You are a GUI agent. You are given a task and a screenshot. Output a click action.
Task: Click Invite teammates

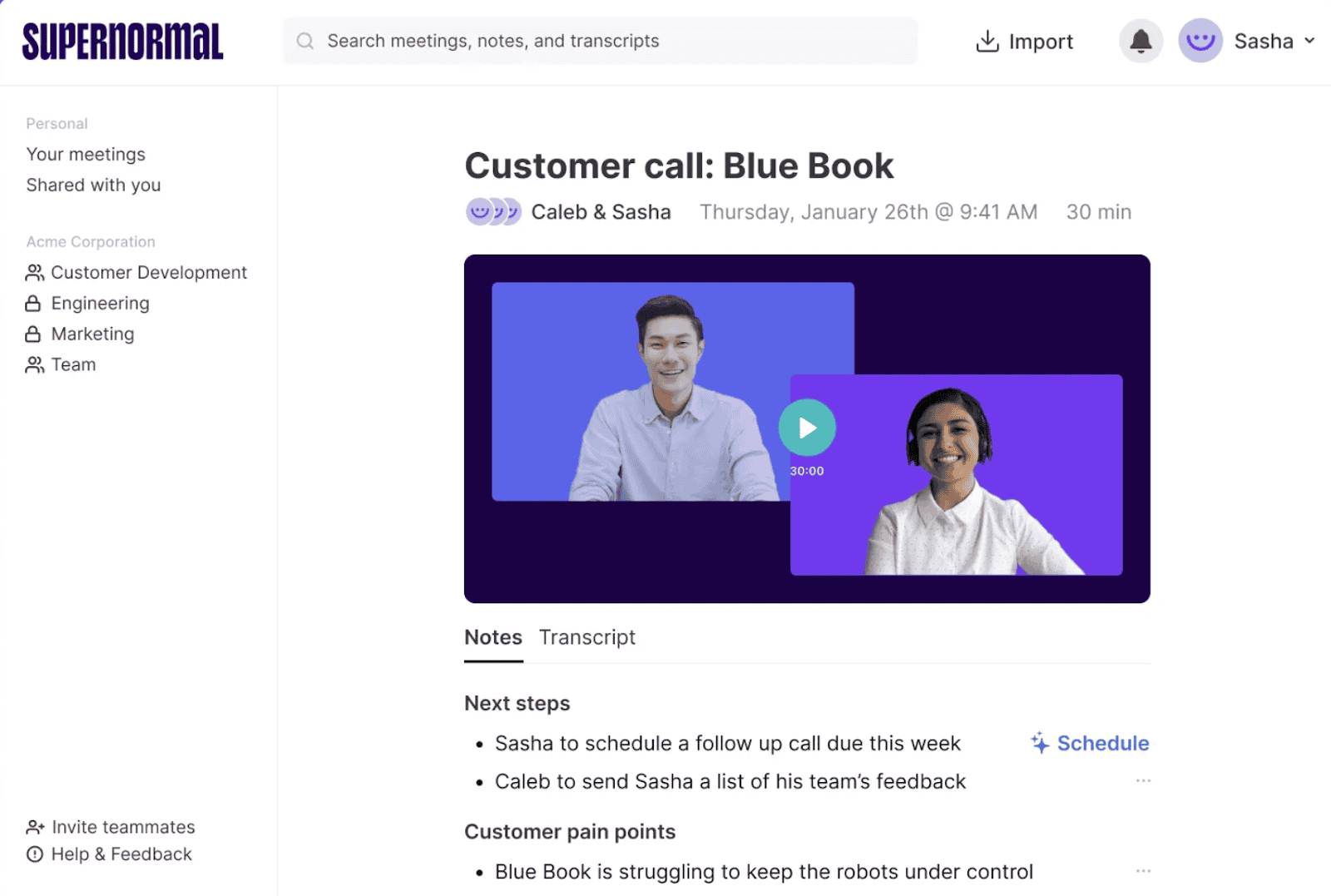tap(122, 827)
